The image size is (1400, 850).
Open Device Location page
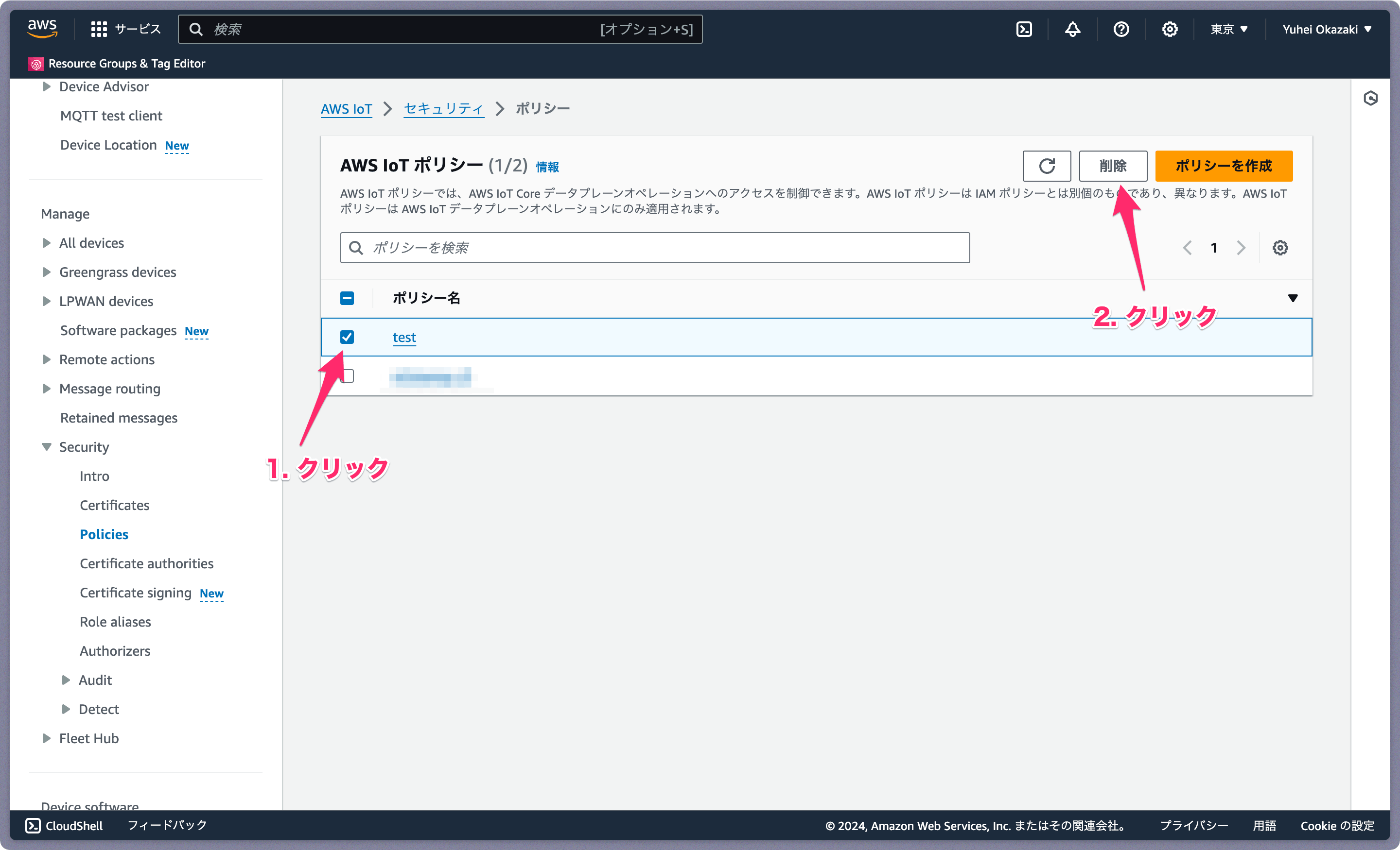108,145
